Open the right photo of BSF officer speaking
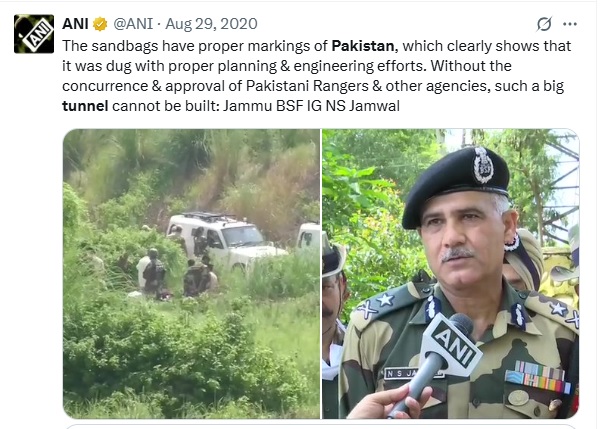The image size is (604, 429). click(451, 273)
